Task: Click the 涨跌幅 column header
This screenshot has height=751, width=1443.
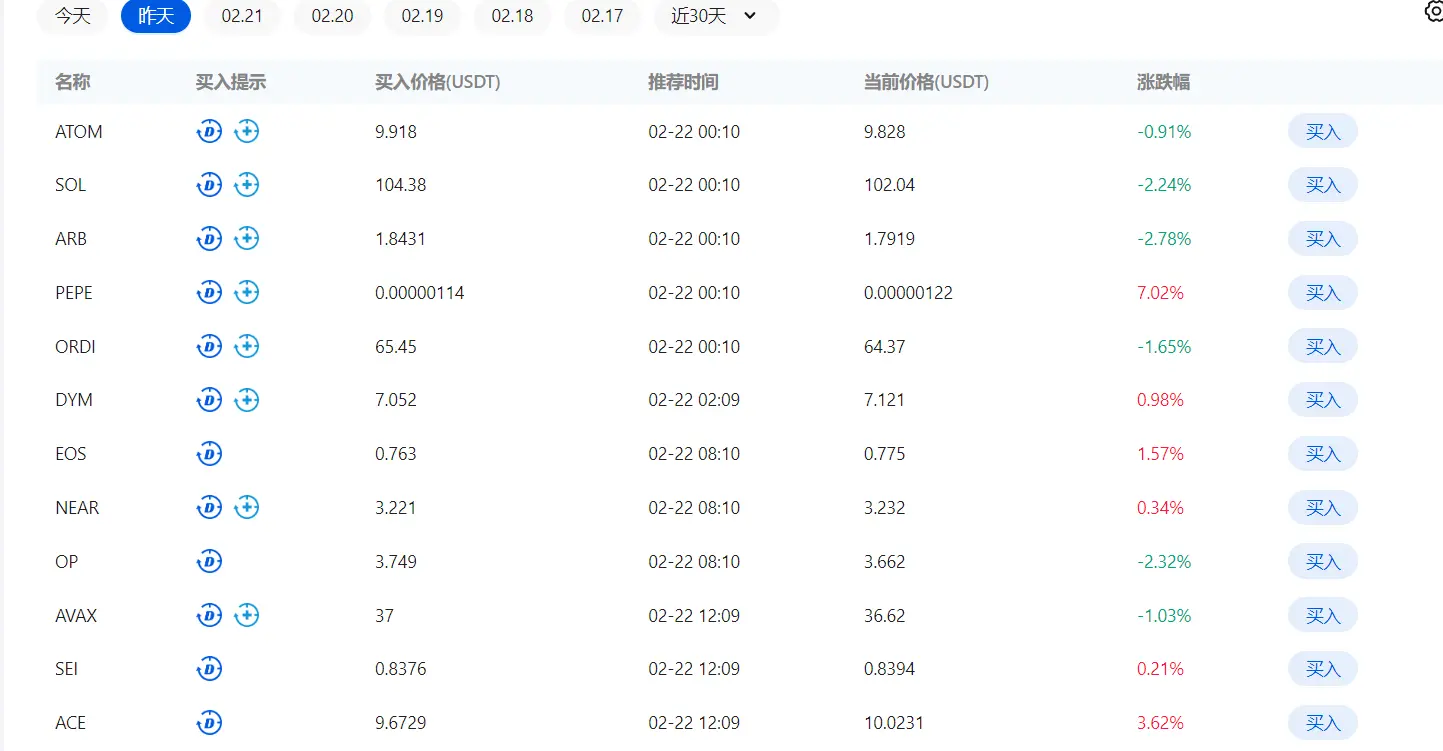Action: click(x=1163, y=82)
